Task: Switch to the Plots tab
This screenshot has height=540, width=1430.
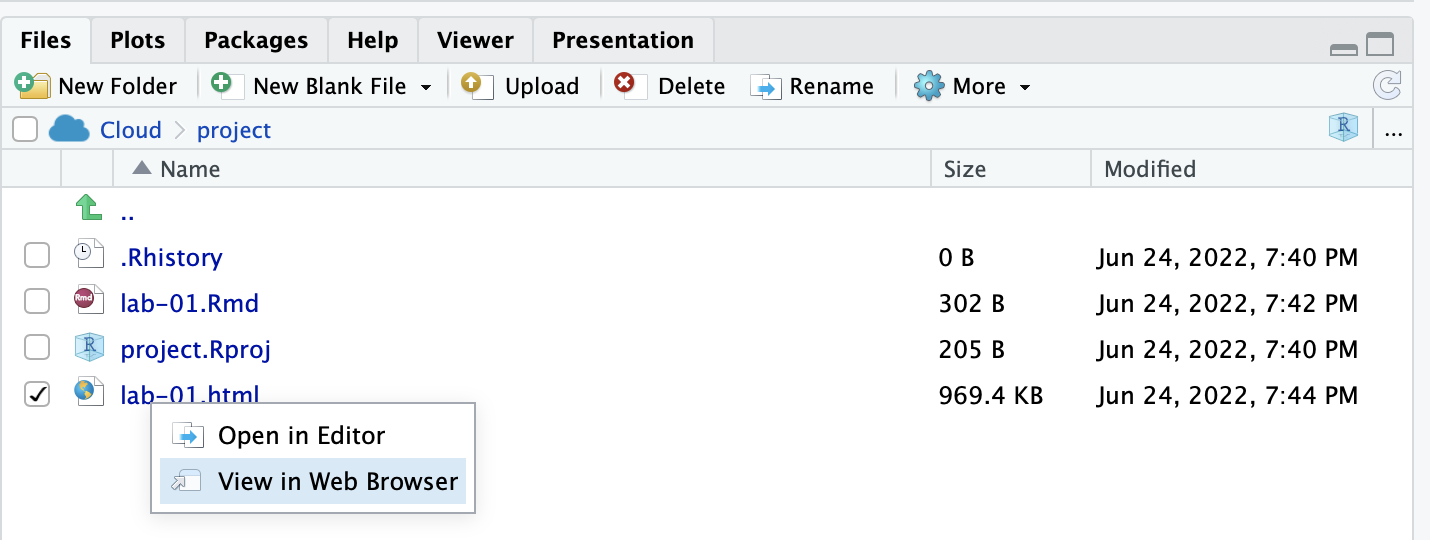Action: [x=138, y=41]
